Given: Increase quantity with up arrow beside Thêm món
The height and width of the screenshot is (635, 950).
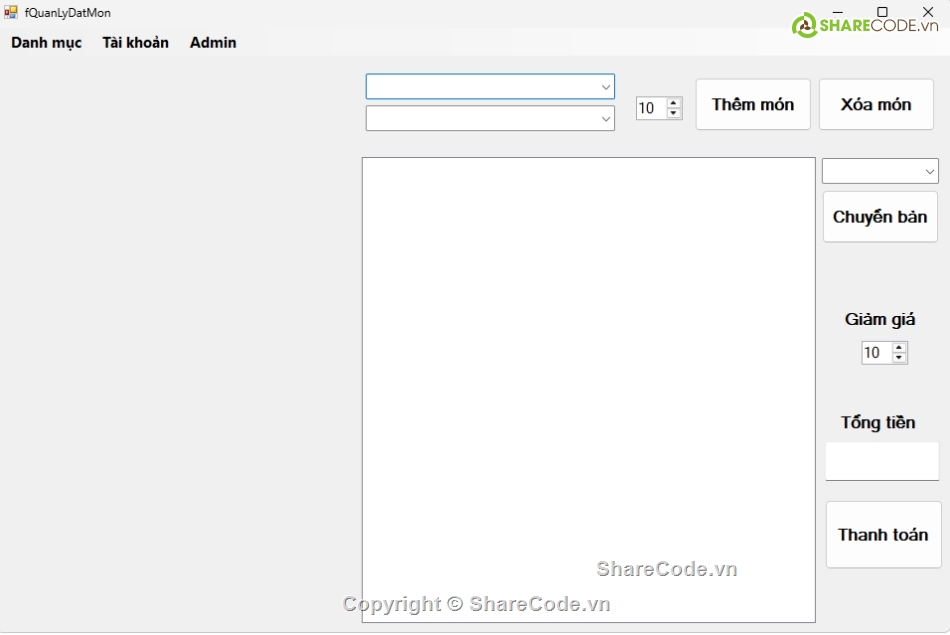Looking at the screenshot, I should tap(674, 103).
